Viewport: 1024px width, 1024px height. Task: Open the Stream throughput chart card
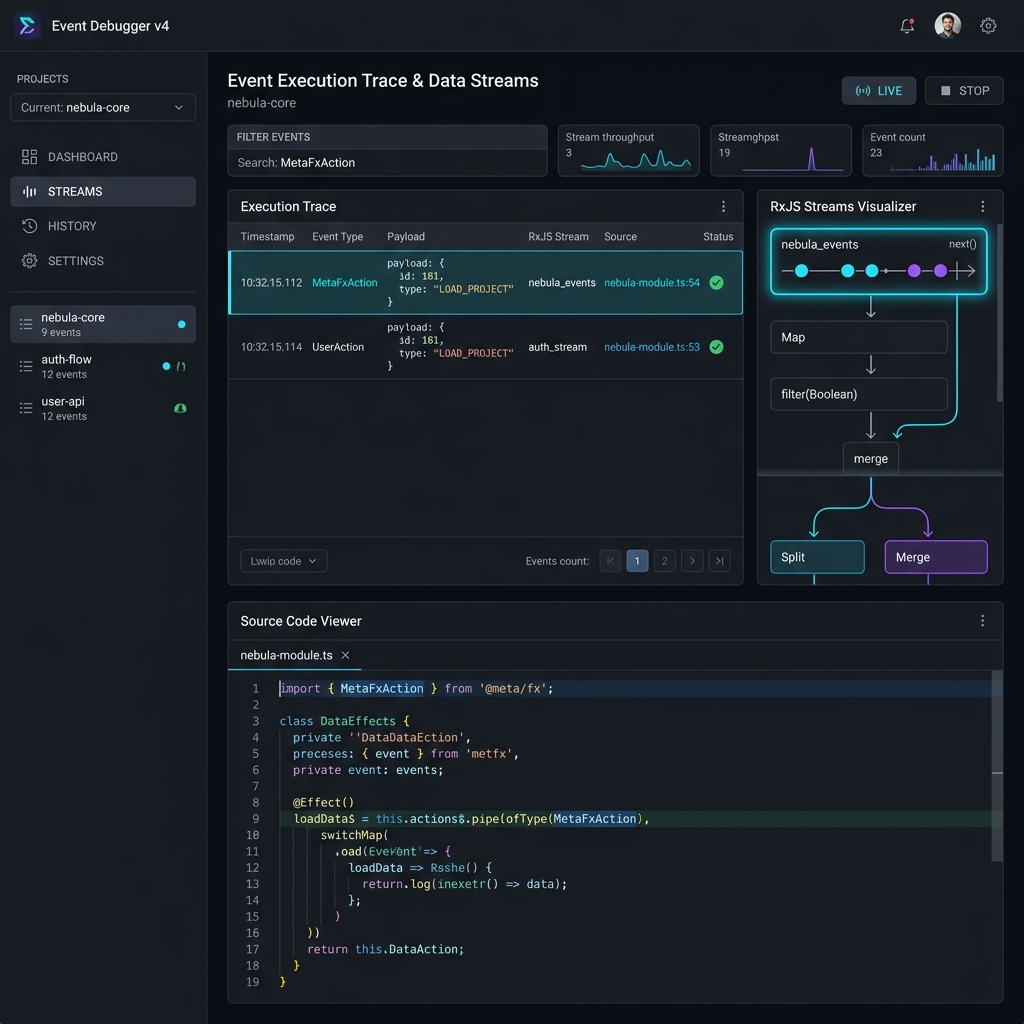628,151
